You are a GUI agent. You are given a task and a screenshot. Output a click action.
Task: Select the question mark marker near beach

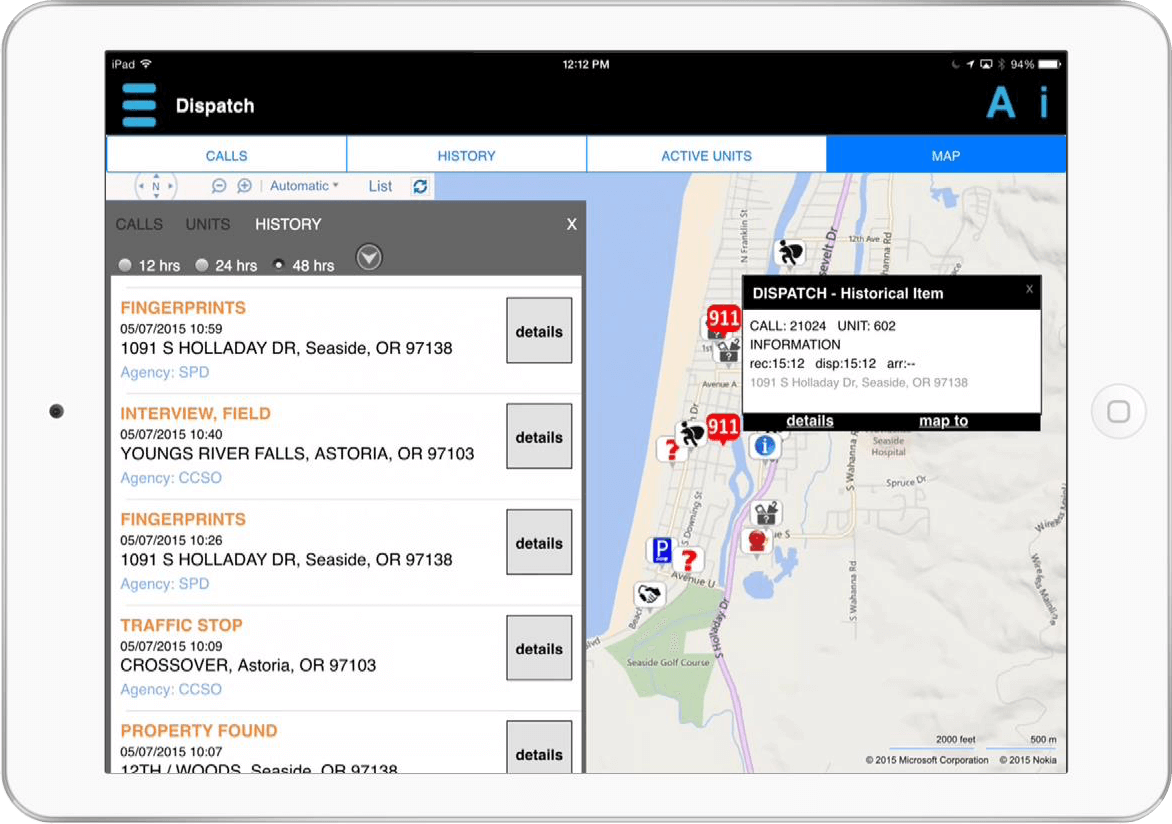(670, 450)
